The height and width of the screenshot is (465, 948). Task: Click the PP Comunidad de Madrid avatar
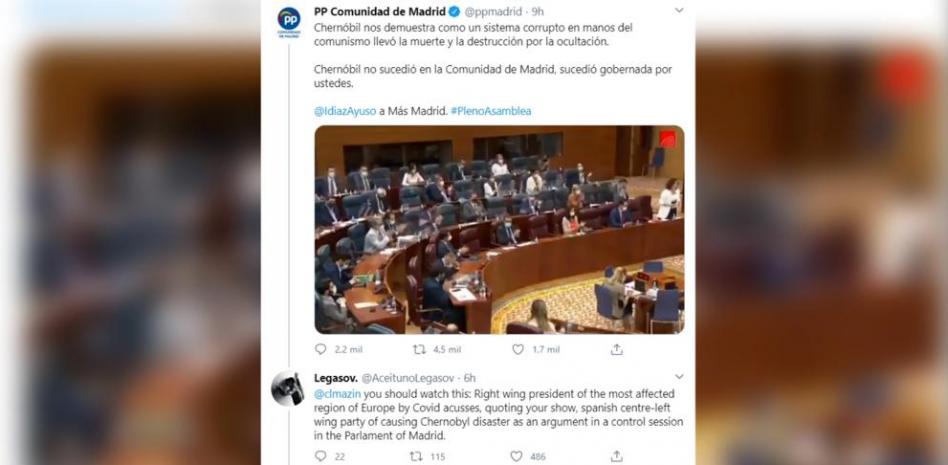click(x=288, y=21)
